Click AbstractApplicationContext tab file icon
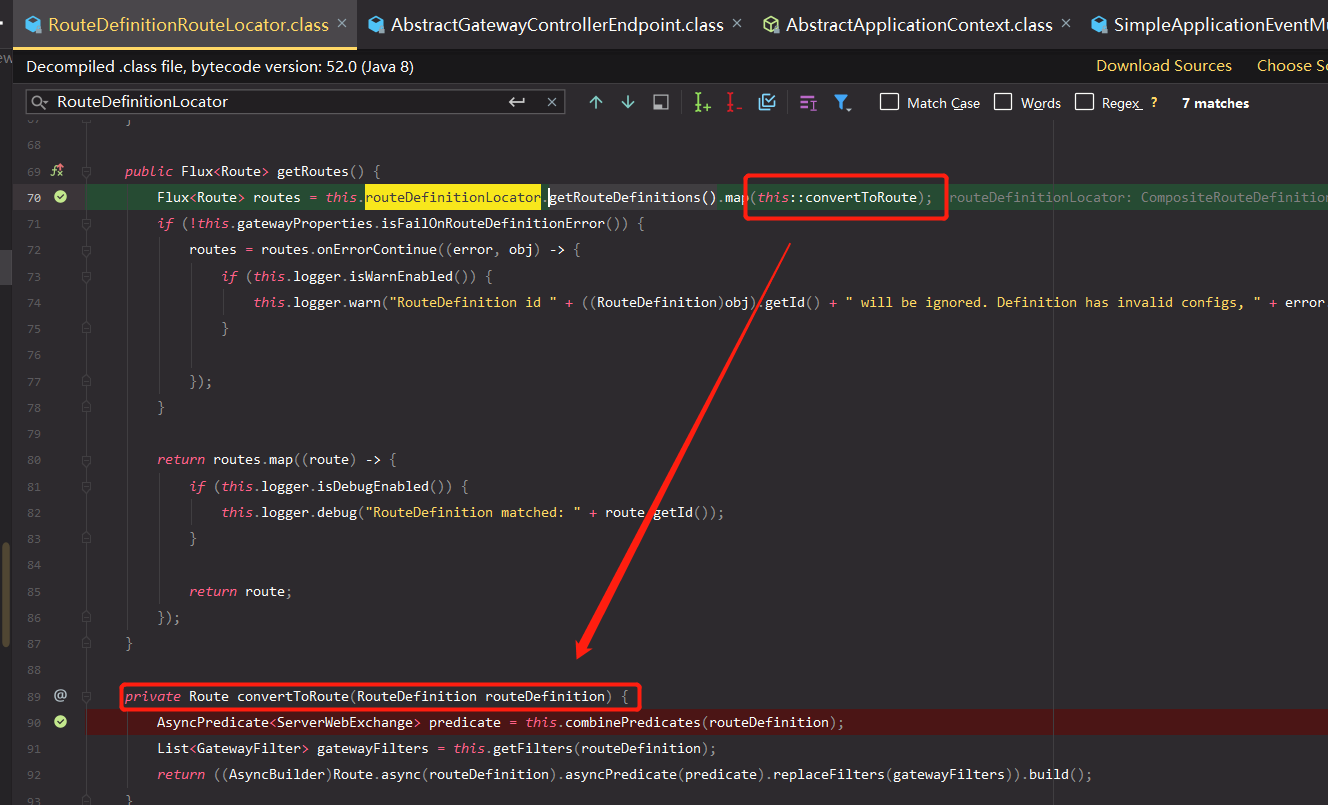Viewport: 1328px width, 805px height. [x=771, y=24]
